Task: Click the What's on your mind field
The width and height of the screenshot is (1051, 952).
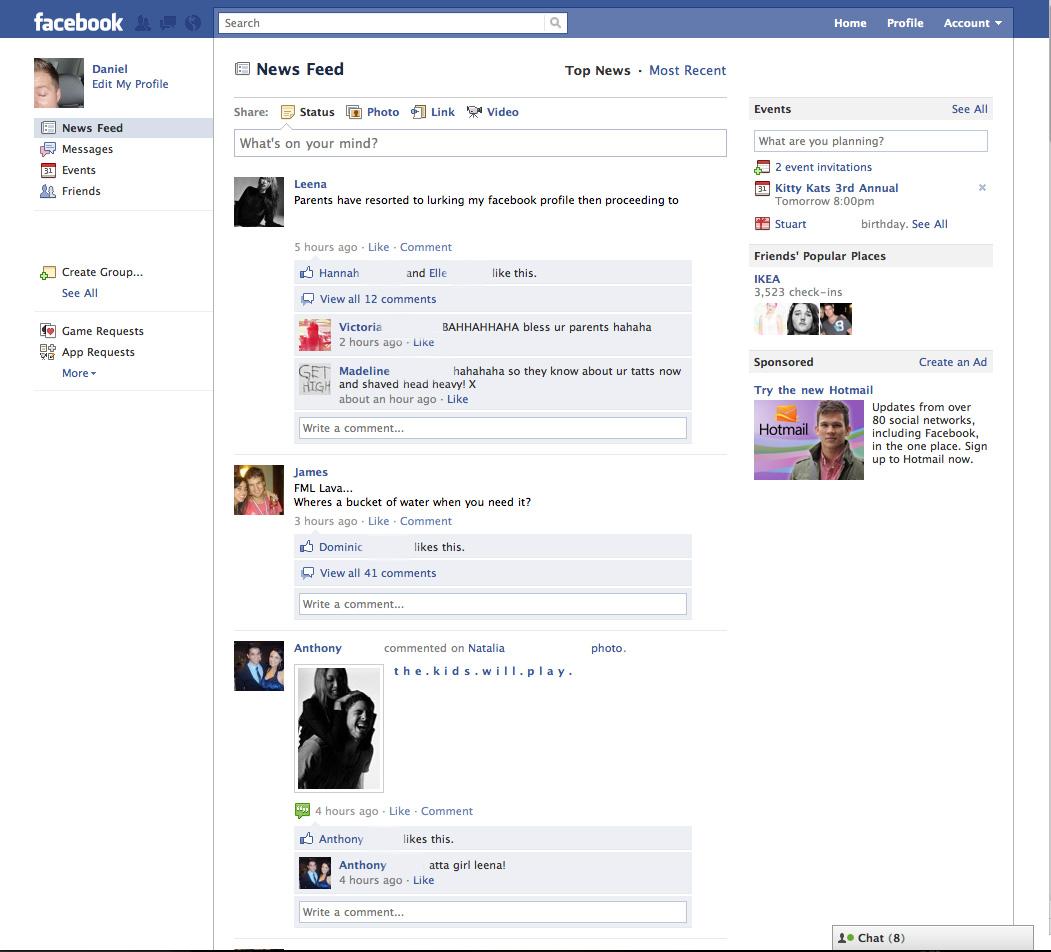Action: 480,143
